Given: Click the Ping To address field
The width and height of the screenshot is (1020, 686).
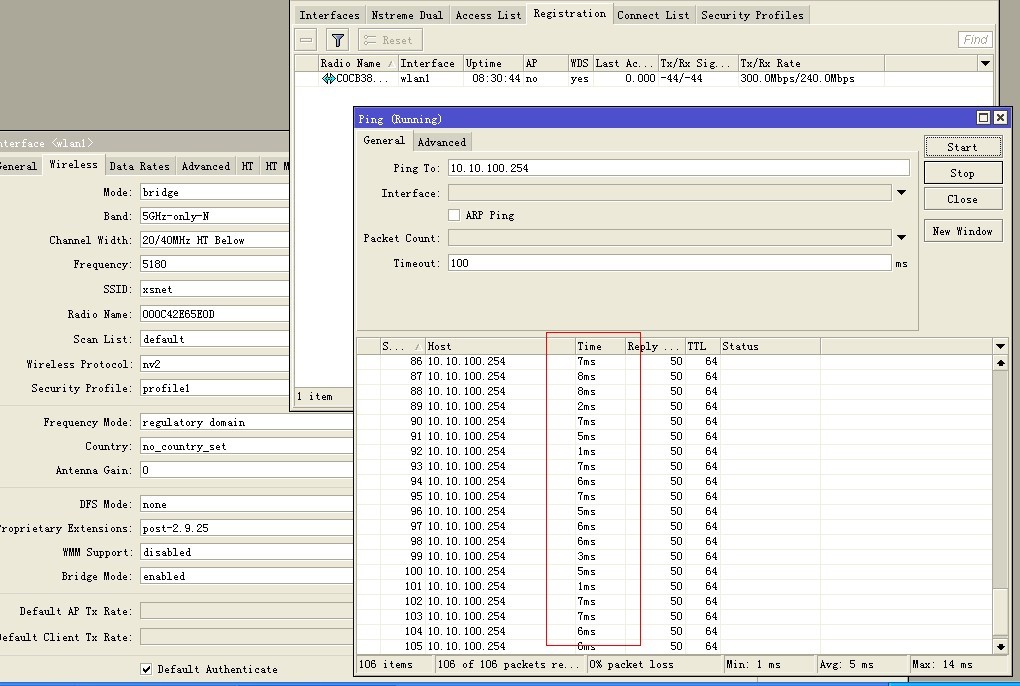Looking at the screenshot, I should (678, 168).
